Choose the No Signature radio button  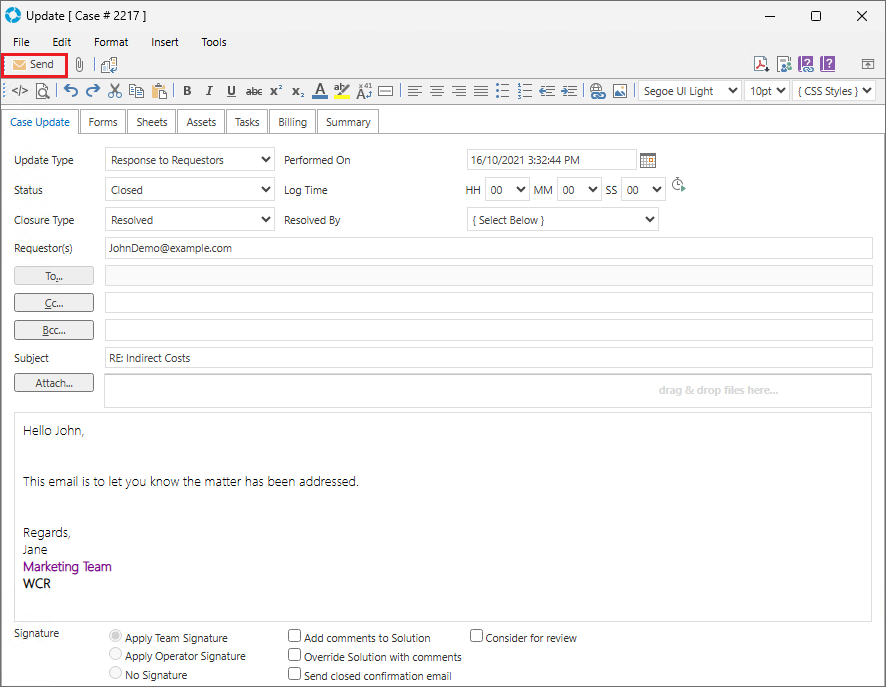(115, 673)
